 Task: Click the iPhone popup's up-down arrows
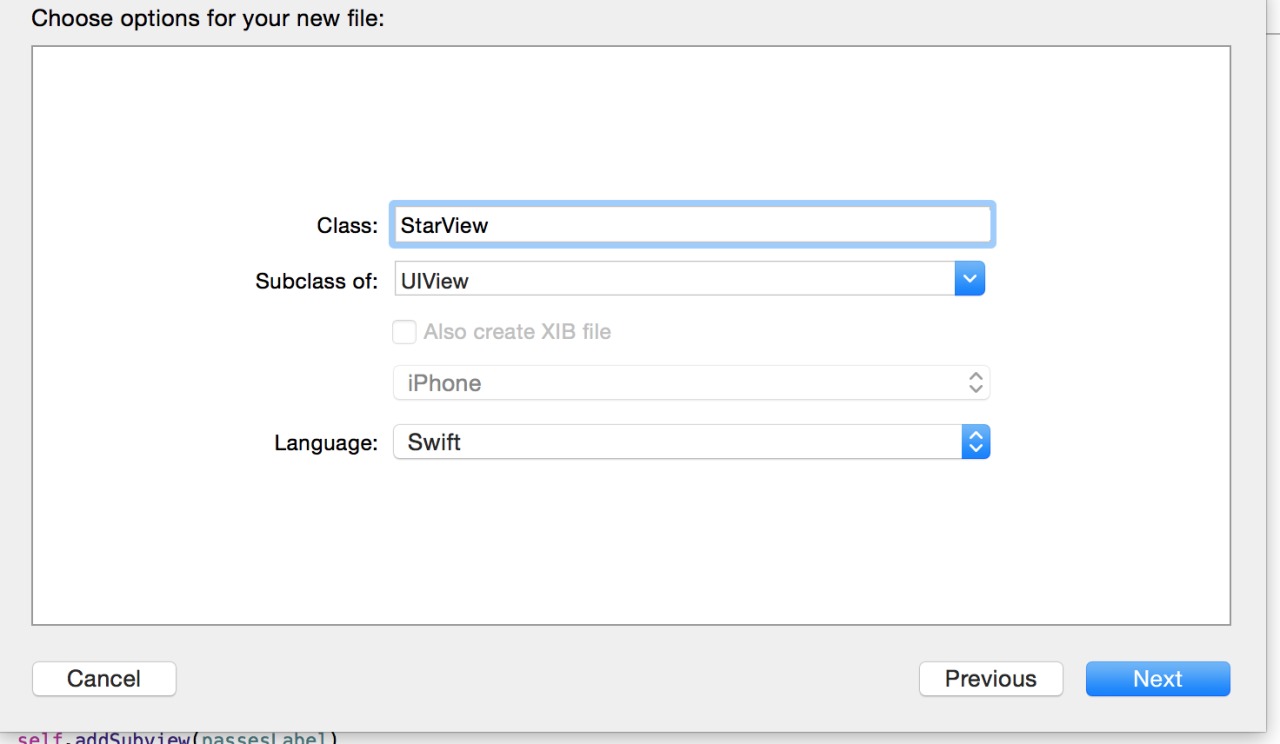(x=976, y=383)
